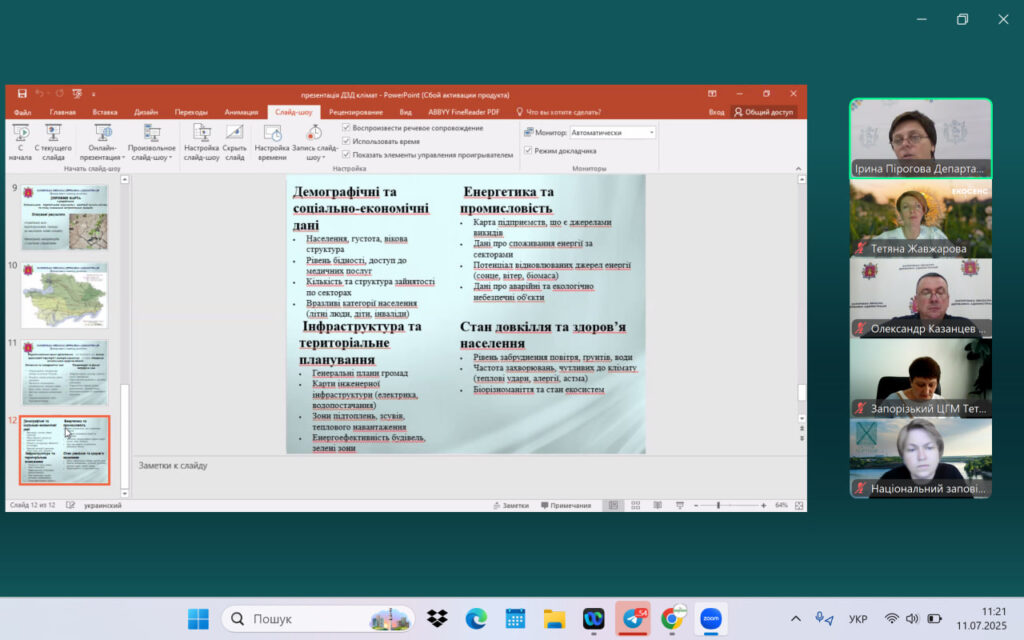Open the Монитор dropdown list
This screenshot has height=640, width=1024.
pos(652,132)
